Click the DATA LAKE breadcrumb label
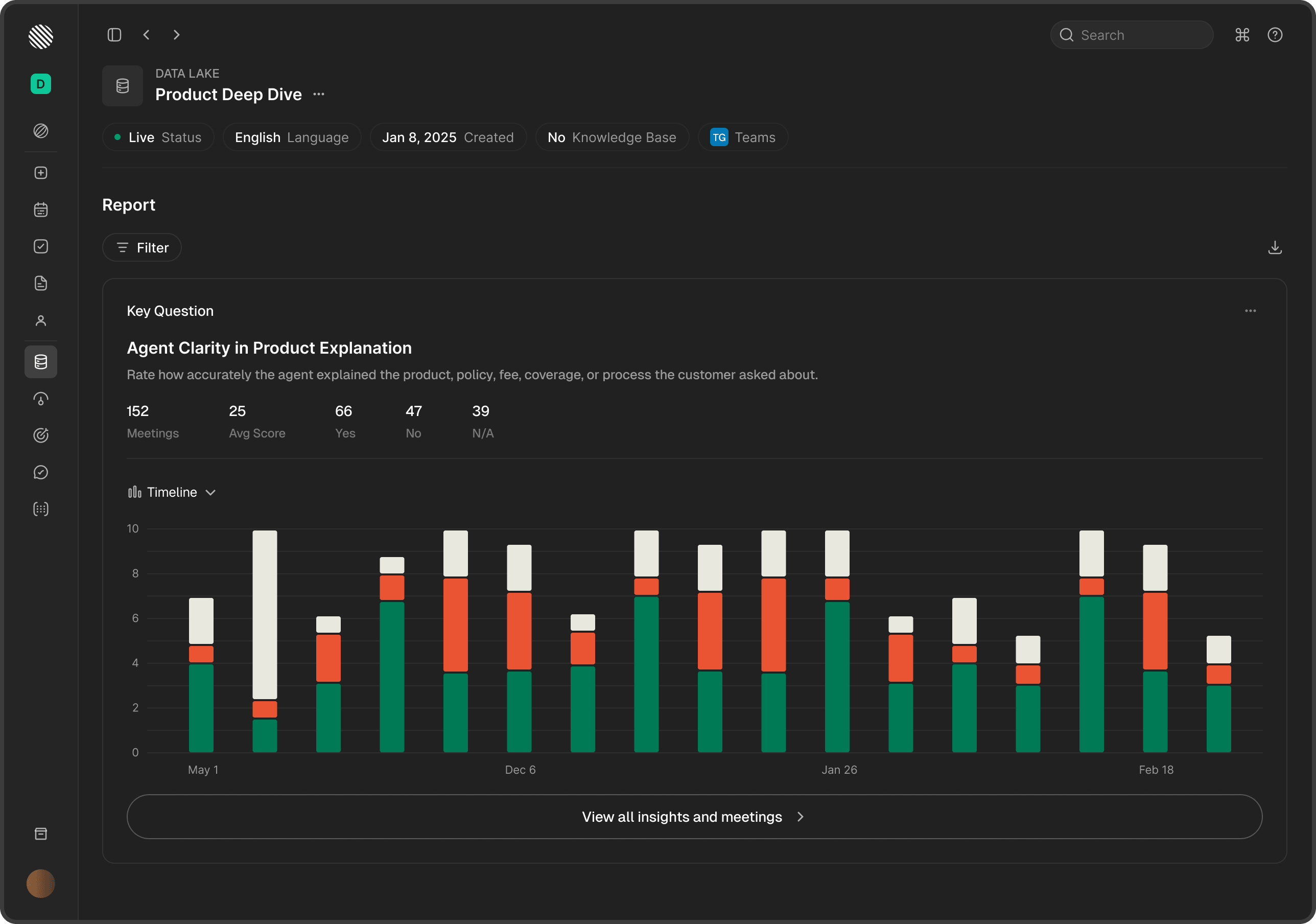 pyautogui.click(x=187, y=74)
